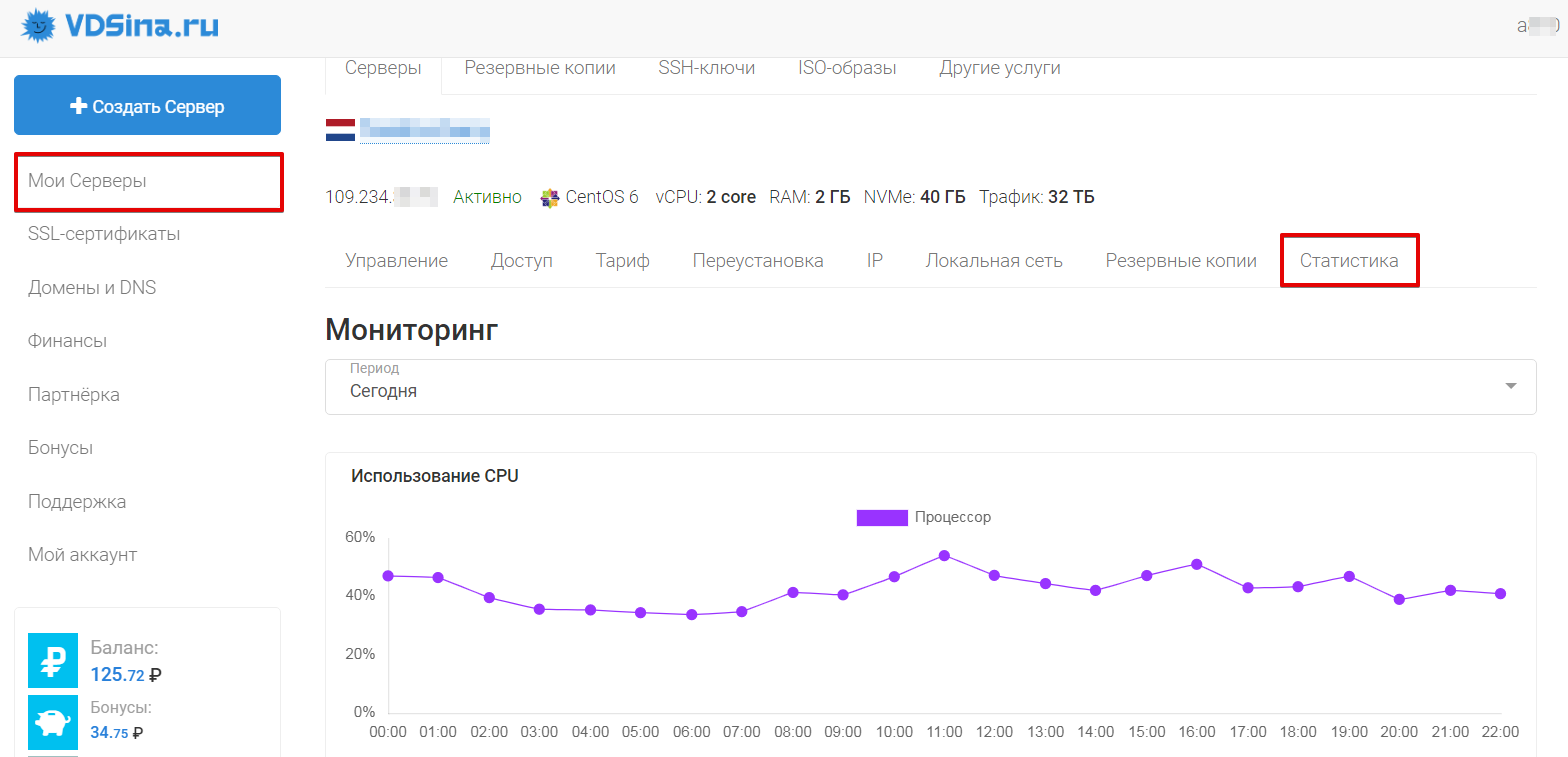Screen dimensions: 1568x757
Task: Click the NVMe: 40 ГБ text
Action: coord(915,198)
